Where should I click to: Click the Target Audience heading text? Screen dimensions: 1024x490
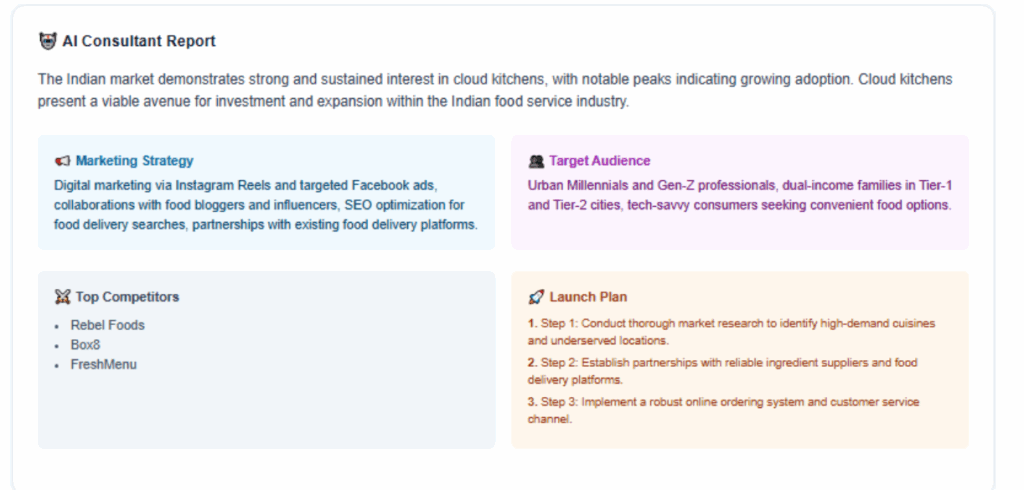click(x=599, y=161)
